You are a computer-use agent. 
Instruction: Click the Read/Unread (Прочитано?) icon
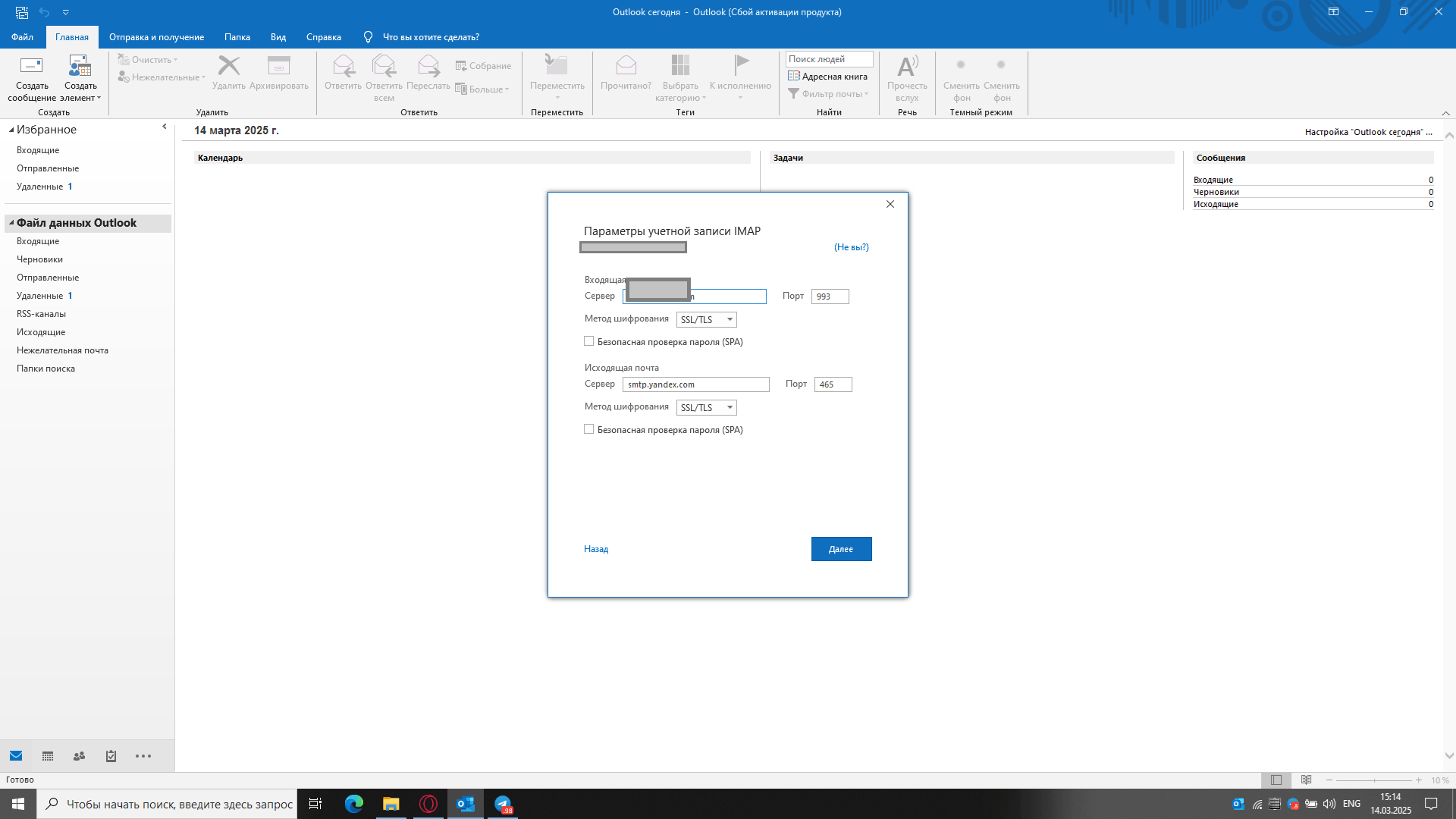coord(626,66)
